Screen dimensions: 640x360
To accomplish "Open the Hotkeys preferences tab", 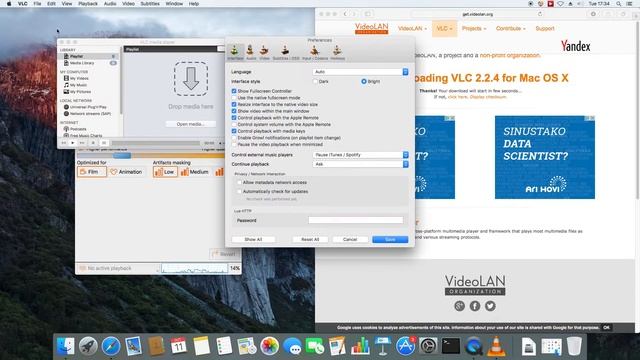I will tap(337, 53).
